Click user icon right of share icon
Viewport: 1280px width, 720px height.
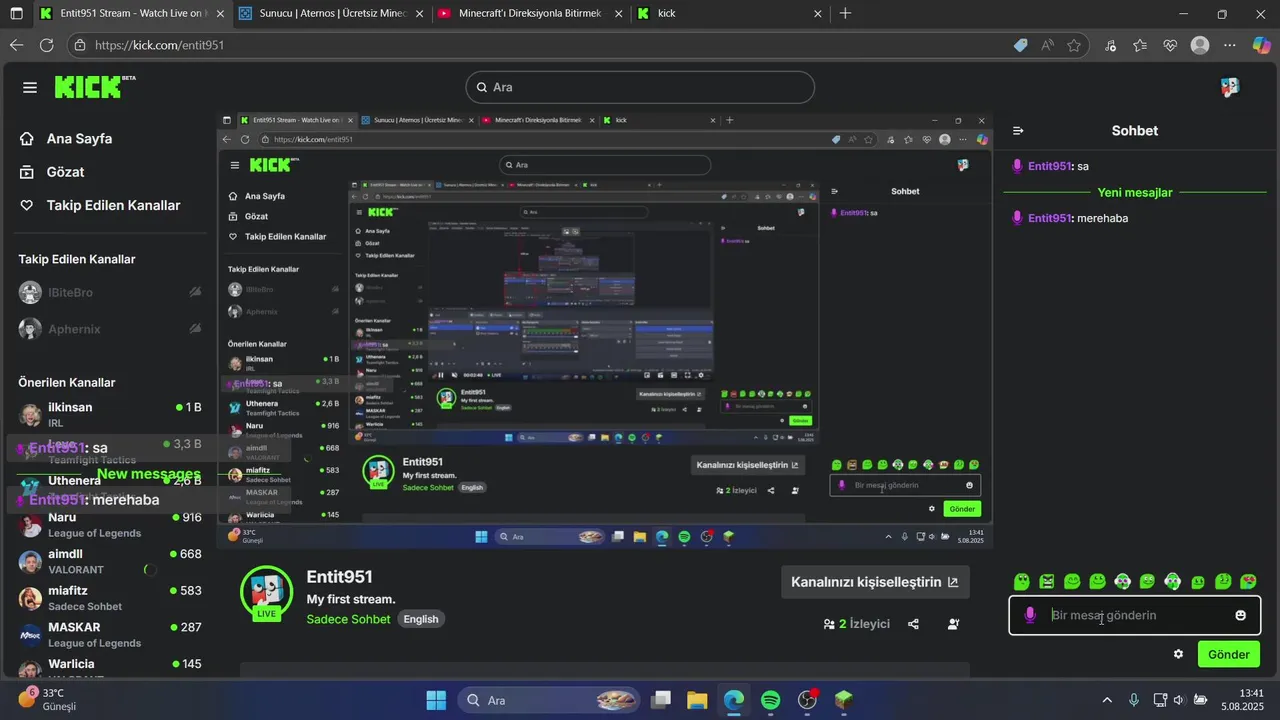click(953, 624)
